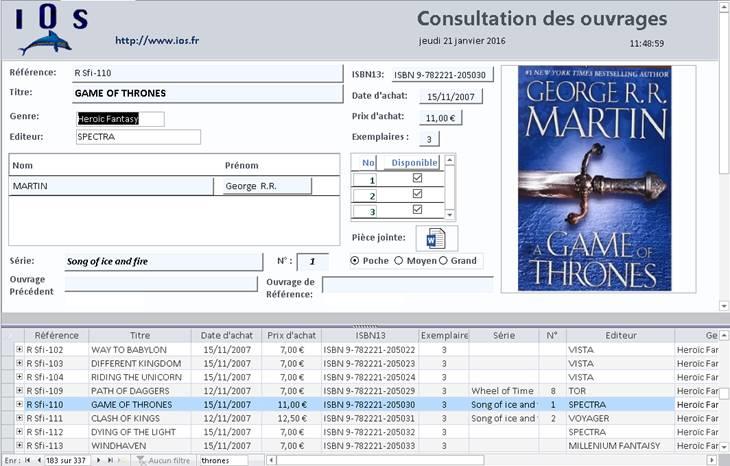730x466 pixels.
Task: Click the Exemplaire column header
Action: click(x=444, y=335)
